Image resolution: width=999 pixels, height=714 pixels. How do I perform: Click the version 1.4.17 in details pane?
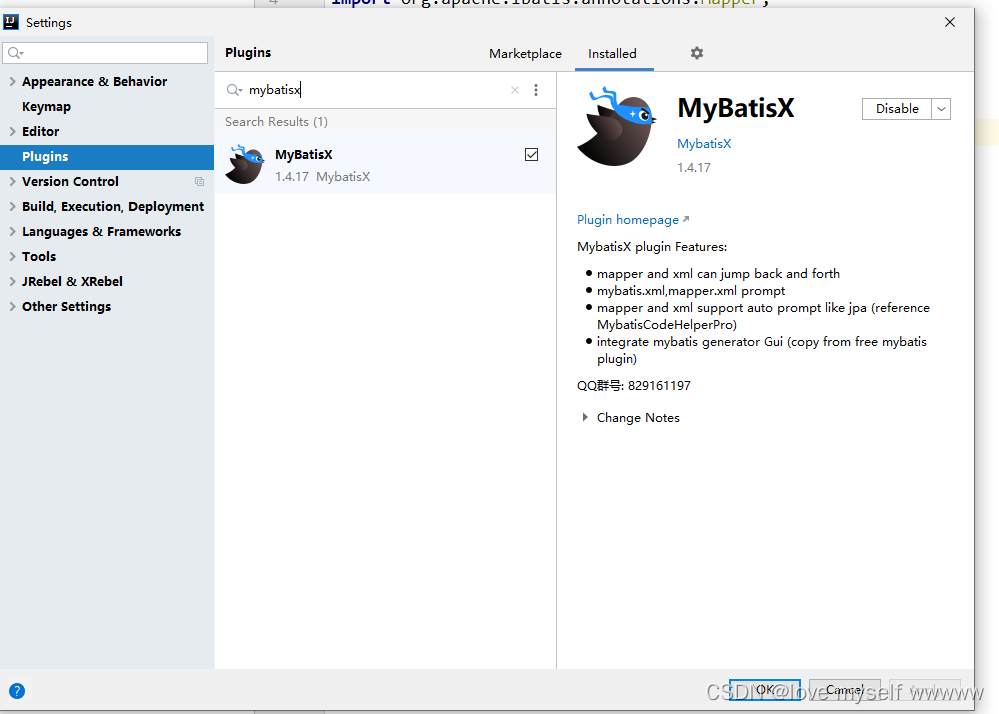click(x=694, y=168)
